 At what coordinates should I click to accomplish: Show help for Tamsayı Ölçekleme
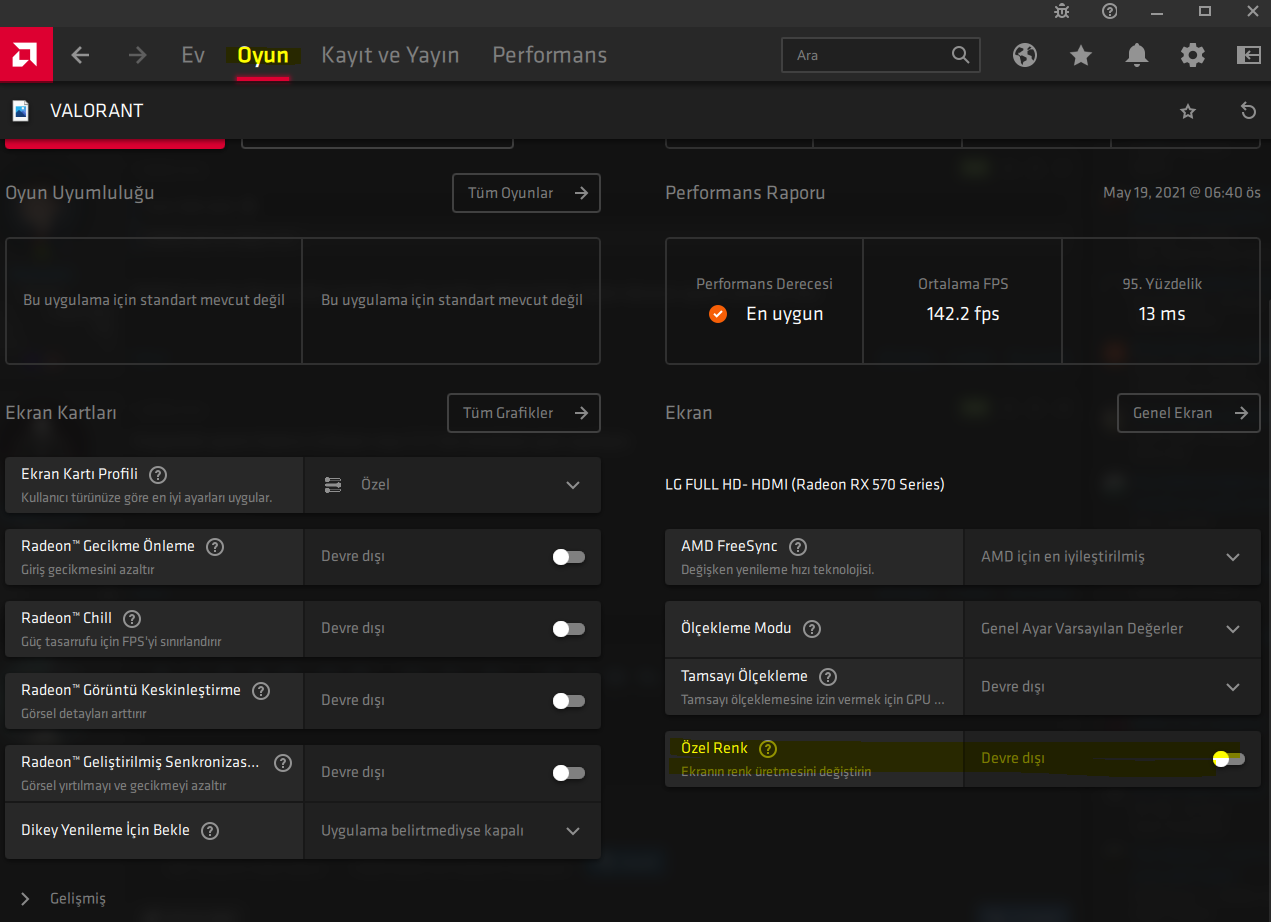click(x=828, y=677)
